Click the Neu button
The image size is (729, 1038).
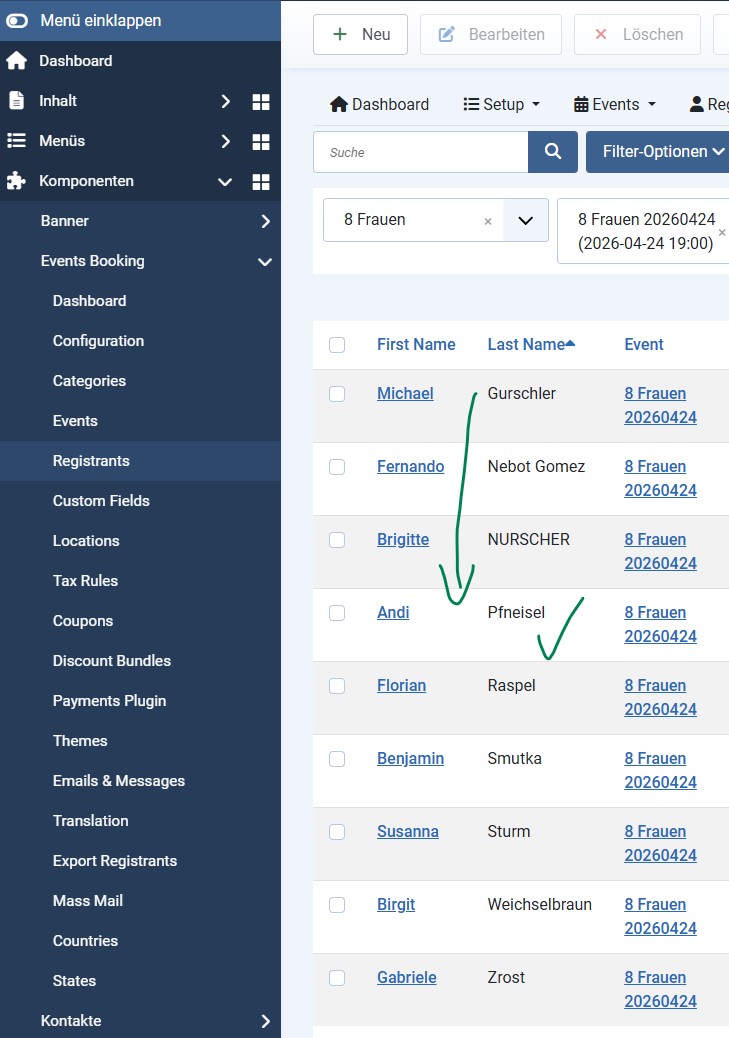click(360, 34)
